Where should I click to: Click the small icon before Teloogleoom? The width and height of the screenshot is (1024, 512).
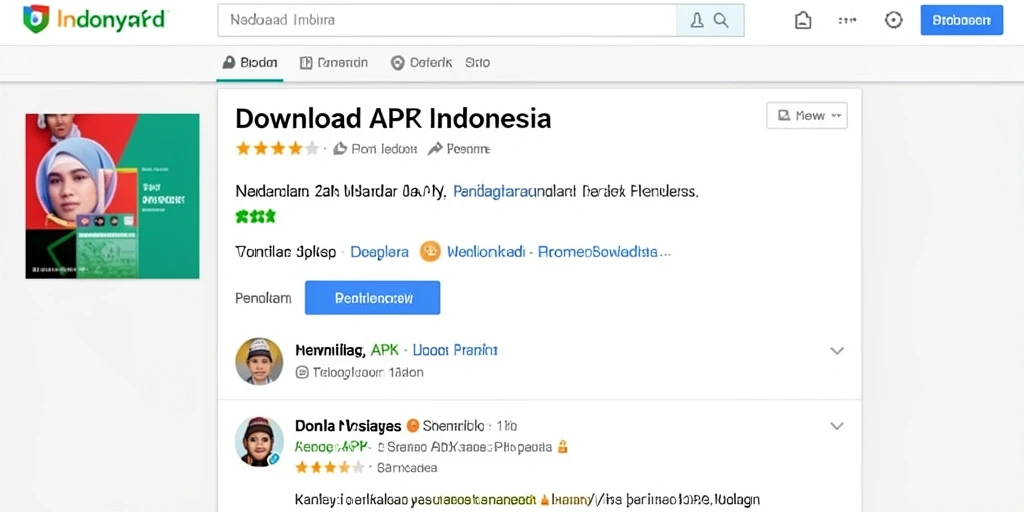(x=302, y=373)
